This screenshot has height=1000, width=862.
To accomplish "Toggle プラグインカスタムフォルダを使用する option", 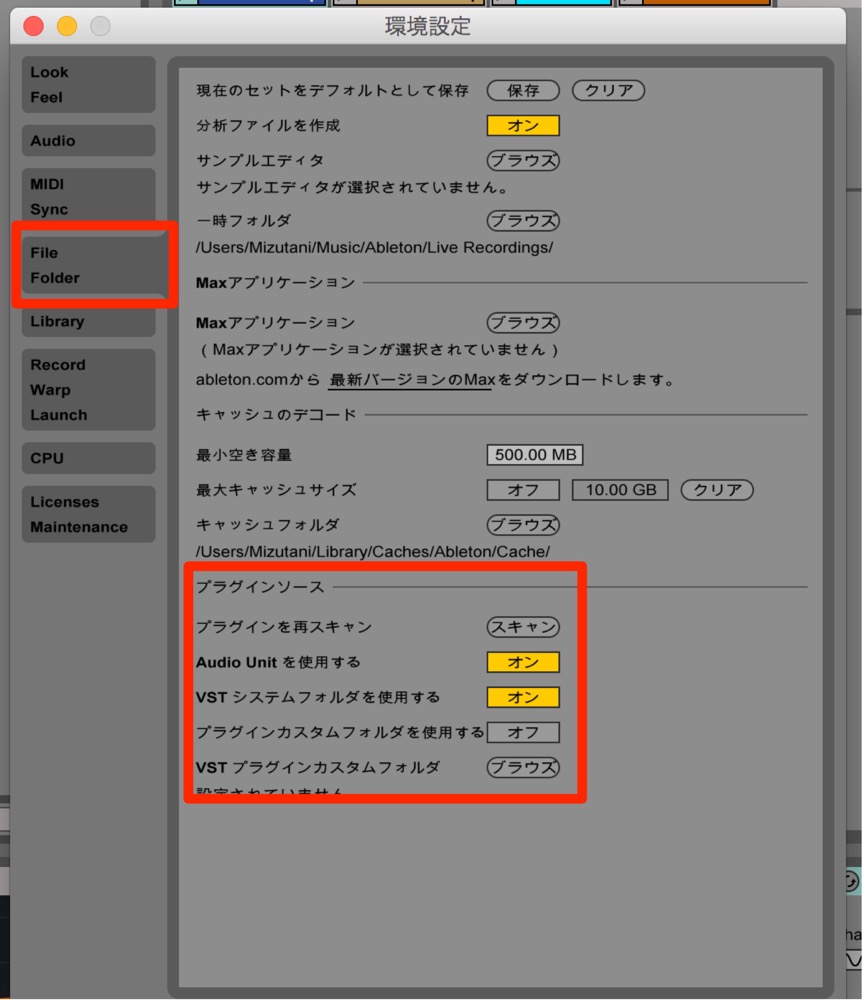I will tap(523, 732).
